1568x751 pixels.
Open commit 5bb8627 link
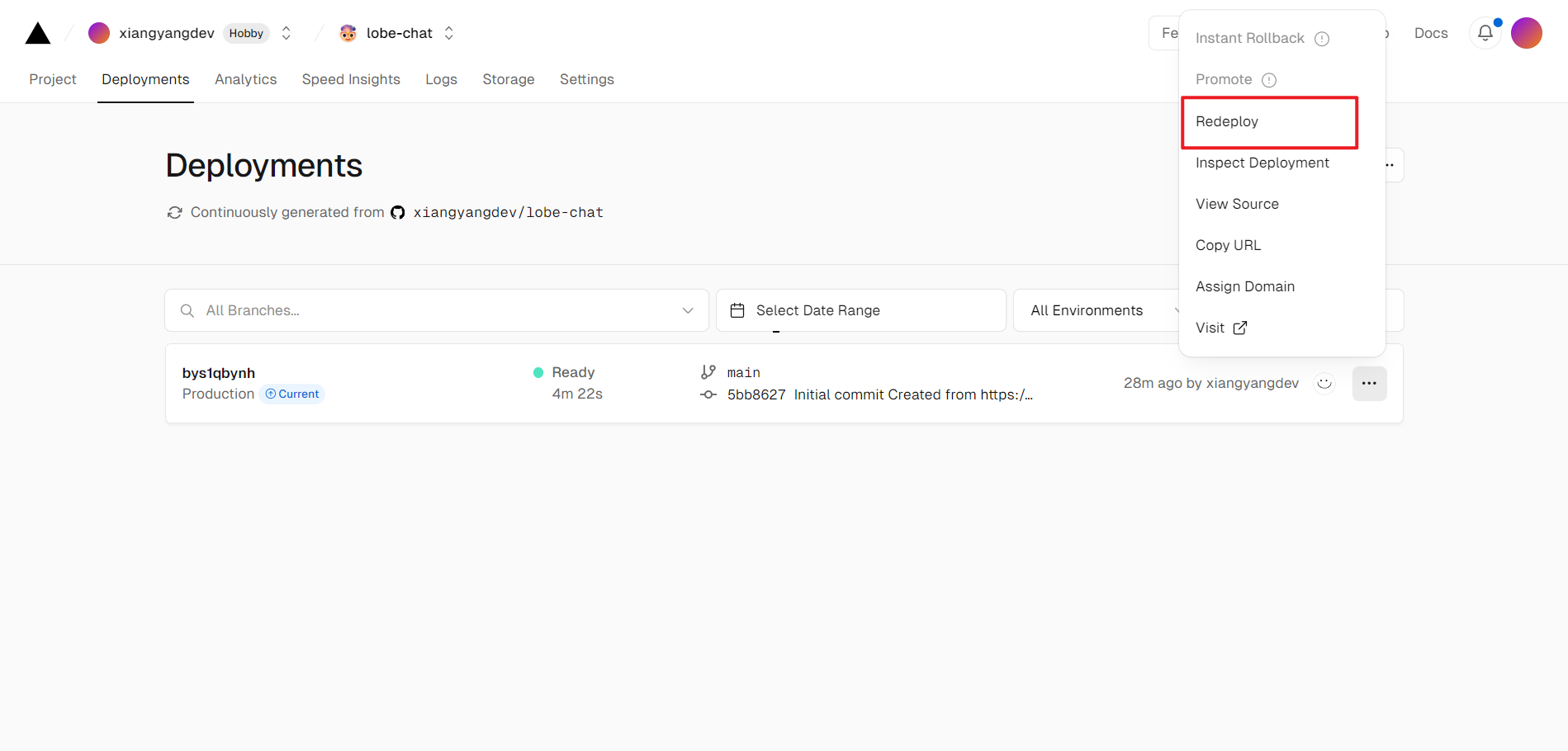pos(756,394)
